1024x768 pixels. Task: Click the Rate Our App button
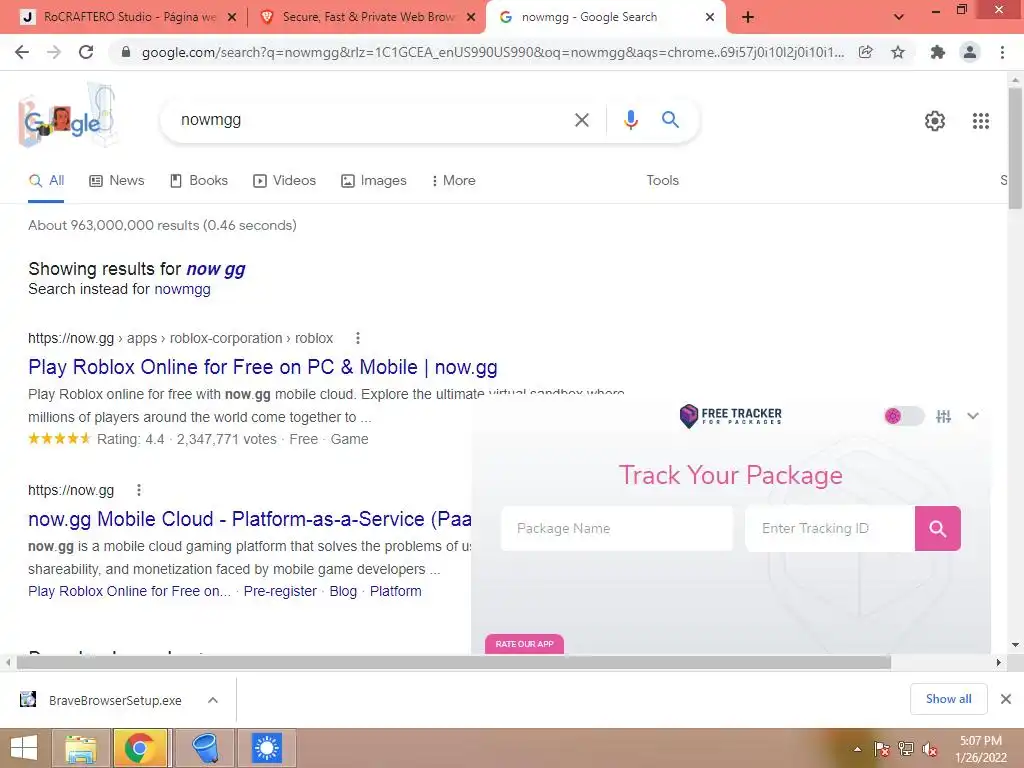524,644
